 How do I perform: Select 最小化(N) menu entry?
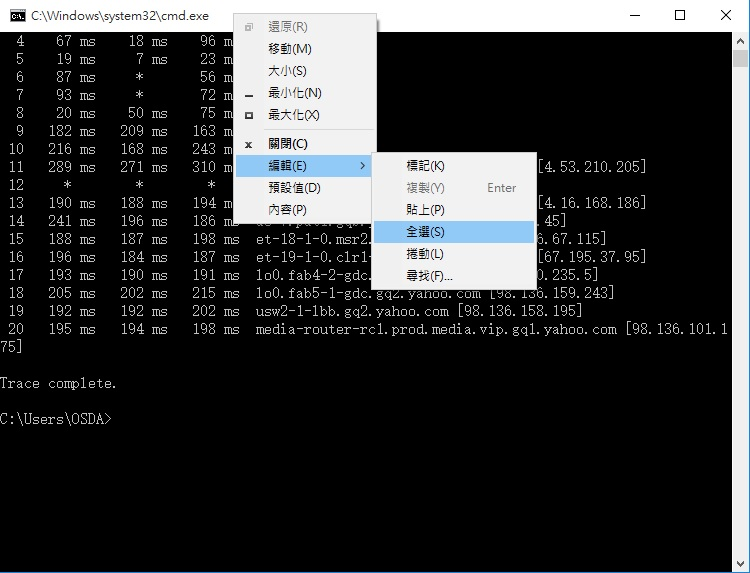pyautogui.click(x=294, y=93)
